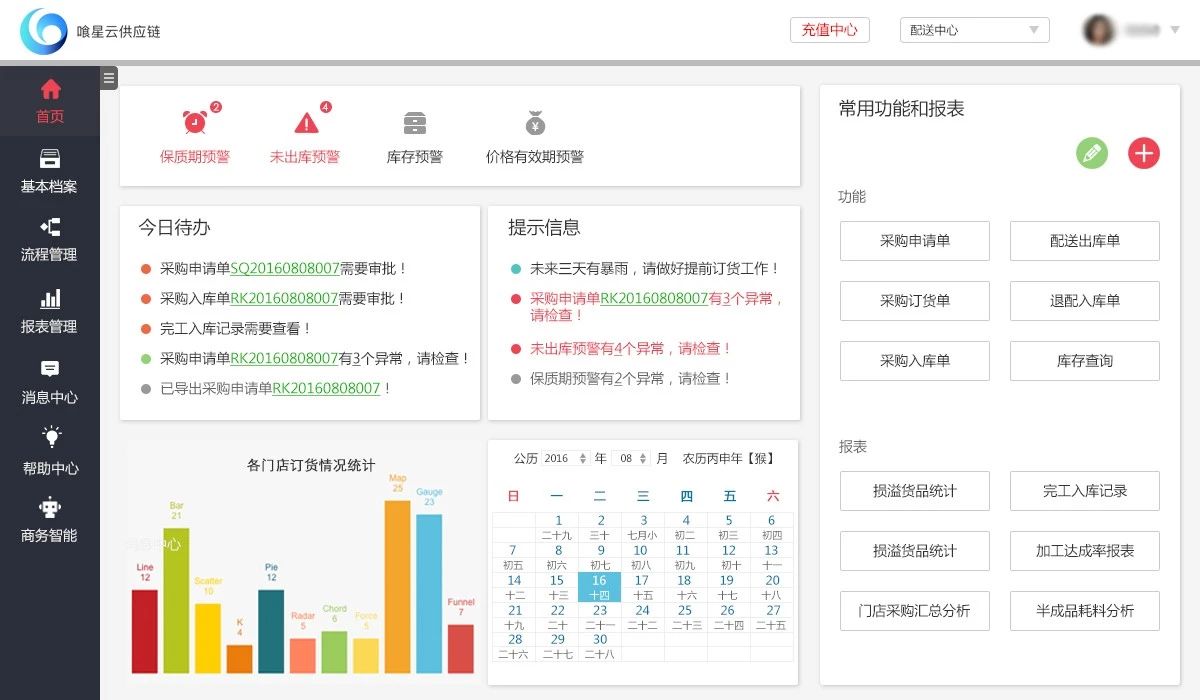Click the 充值中心 button
This screenshot has height=700, width=1200.
click(x=830, y=30)
